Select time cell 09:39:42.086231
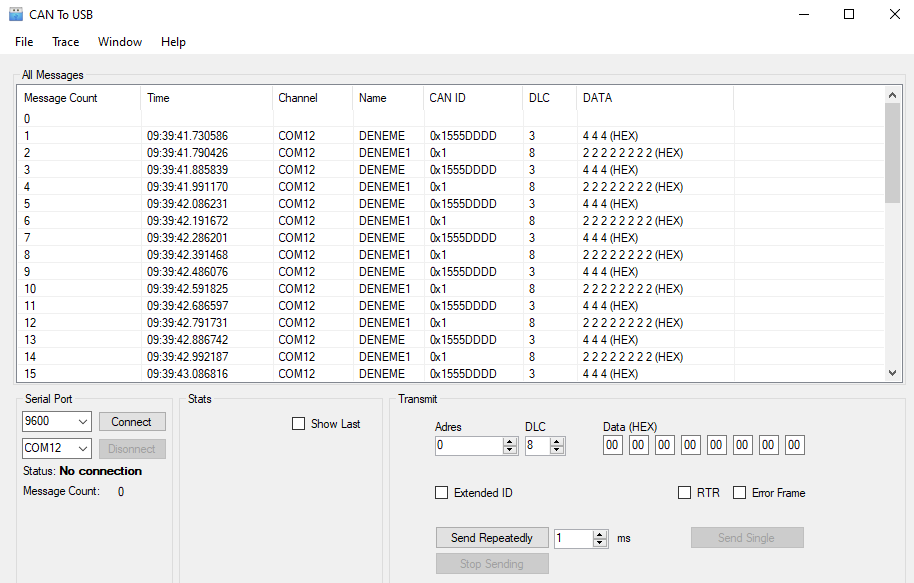This screenshot has width=914, height=583. pyautogui.click(x=187, y=204)
